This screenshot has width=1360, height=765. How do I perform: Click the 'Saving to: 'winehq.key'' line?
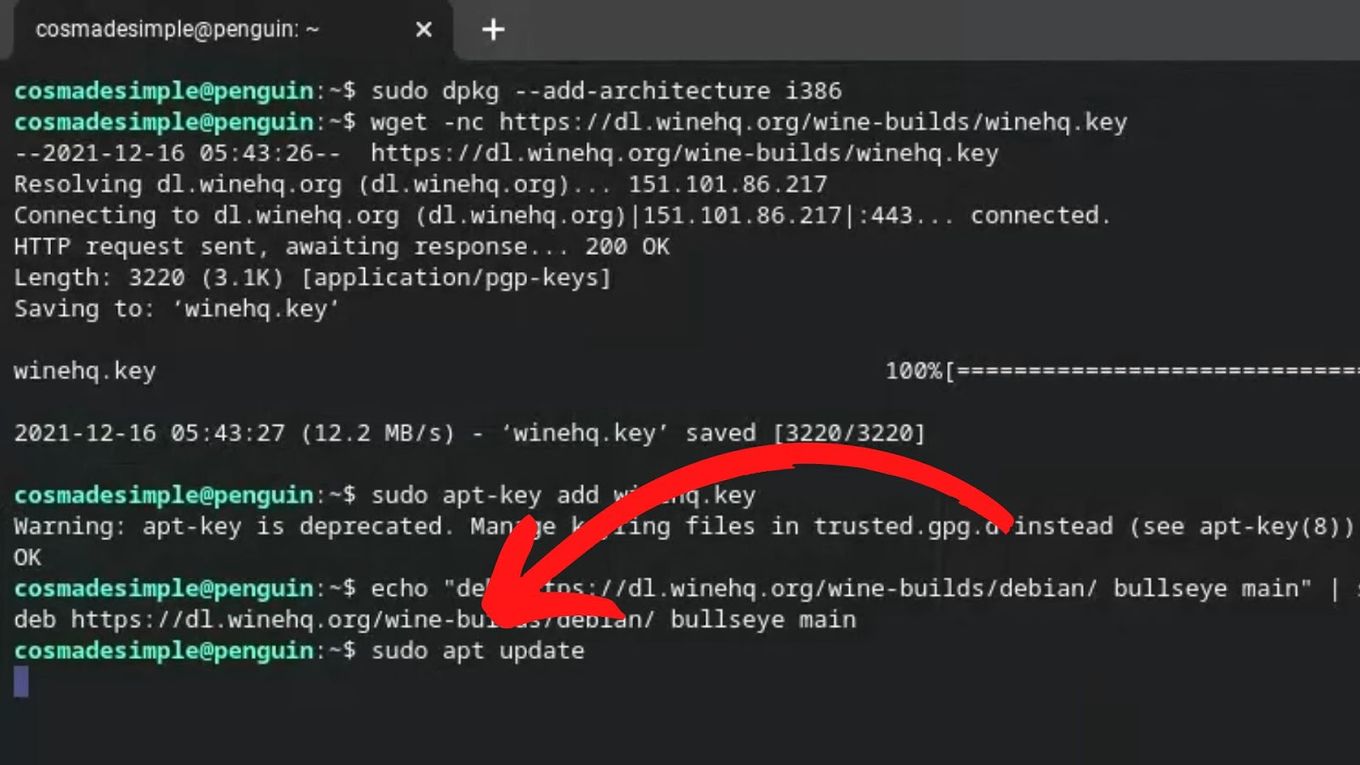pos(177,308)
